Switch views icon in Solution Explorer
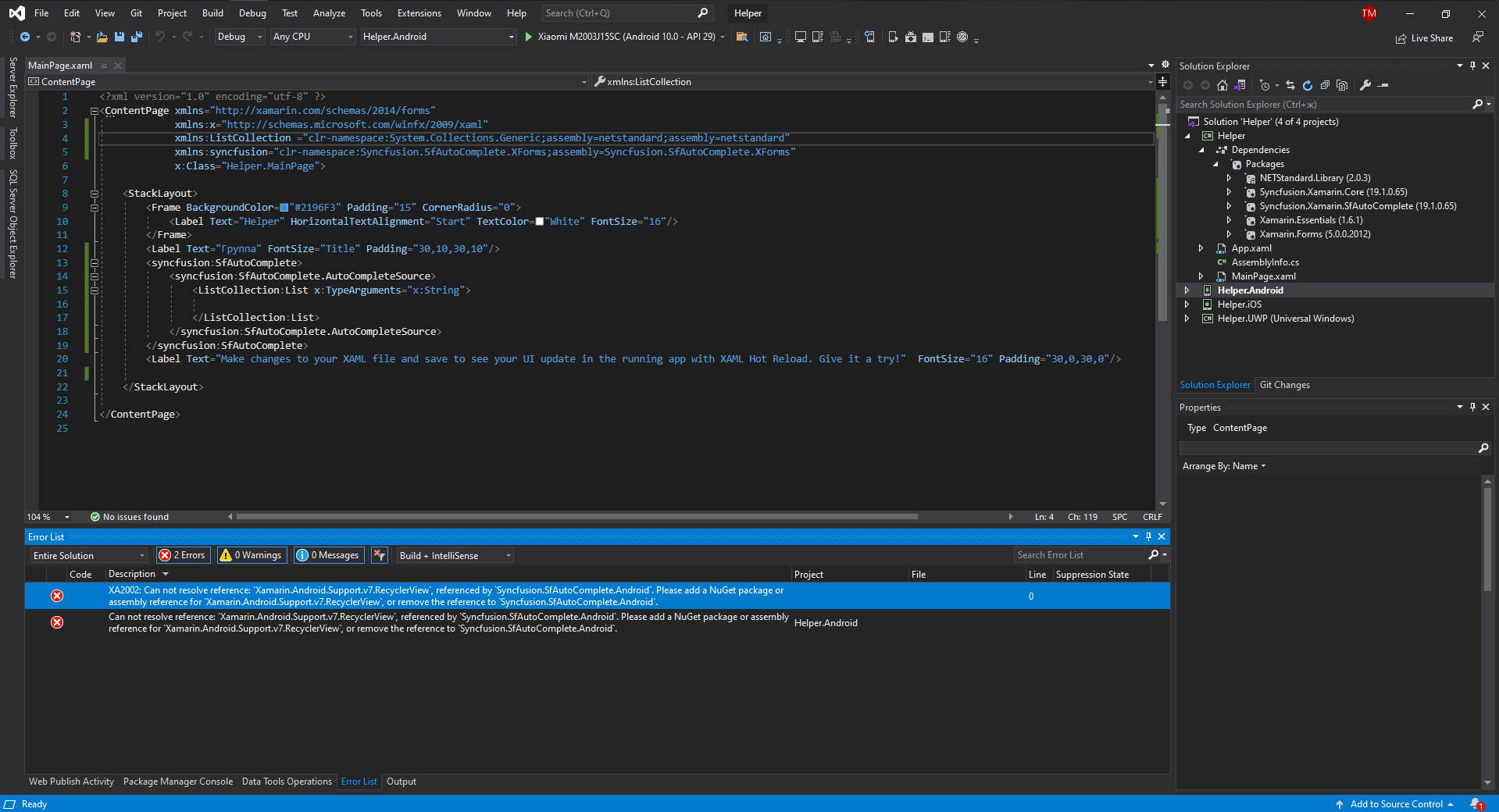Screen dimensions: 1499x812 (1240, 85)
